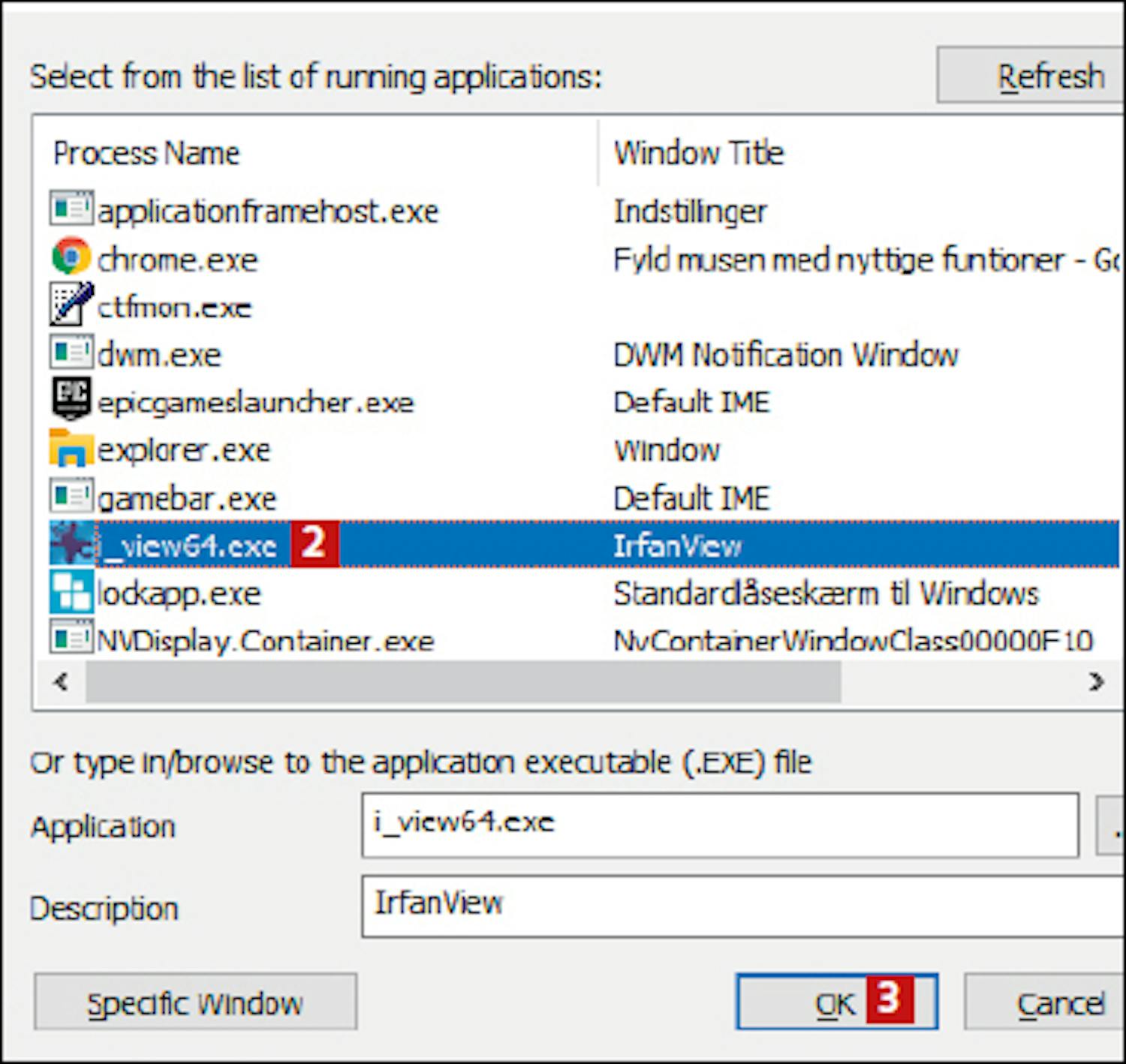1126x1064 pixels.
Task: Open the Specific Window option
Action: click(195, 1002)
